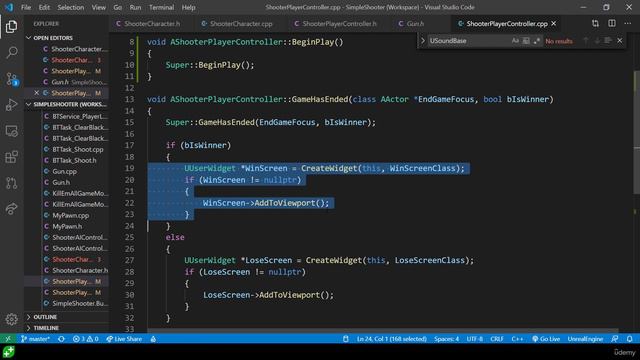Screen dimensions: 640x360
Task: Open the Terminal menu
Action: (161, 7)
